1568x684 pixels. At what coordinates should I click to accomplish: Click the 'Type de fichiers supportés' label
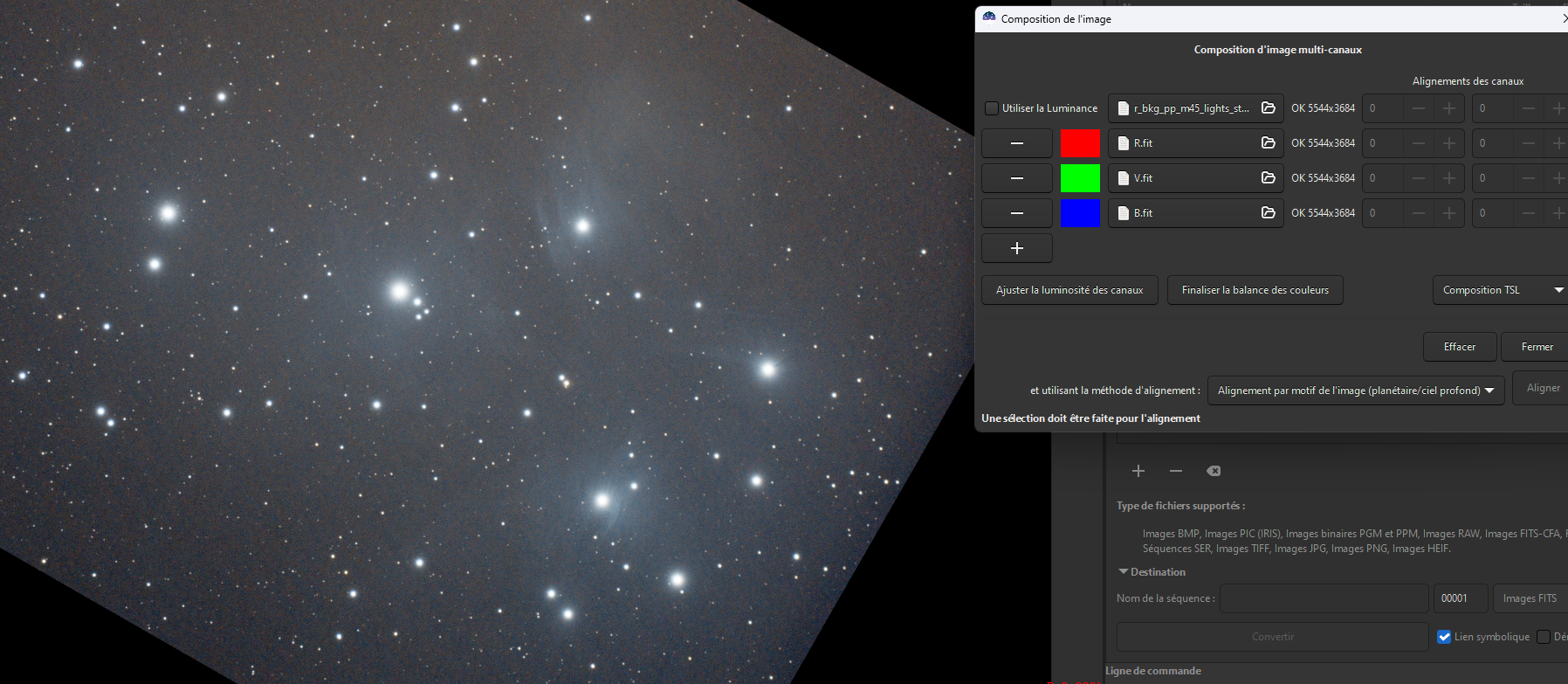[1180, 506]
